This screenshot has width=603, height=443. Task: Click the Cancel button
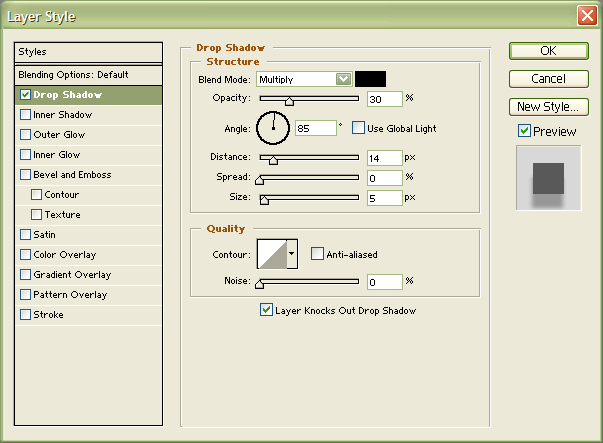548,79
